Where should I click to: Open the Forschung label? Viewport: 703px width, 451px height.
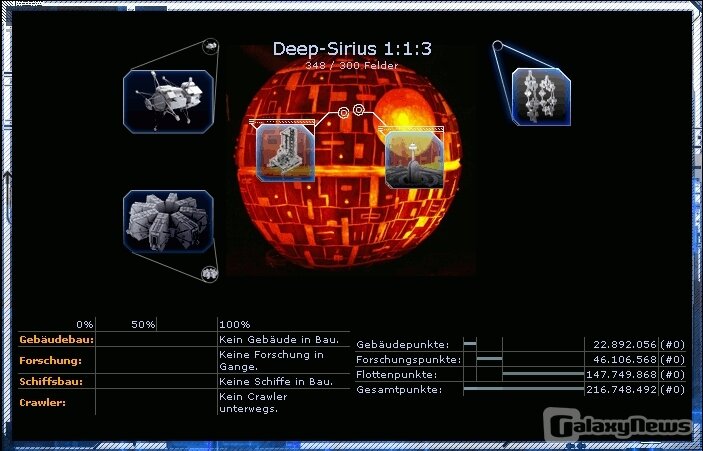(51, 360)
